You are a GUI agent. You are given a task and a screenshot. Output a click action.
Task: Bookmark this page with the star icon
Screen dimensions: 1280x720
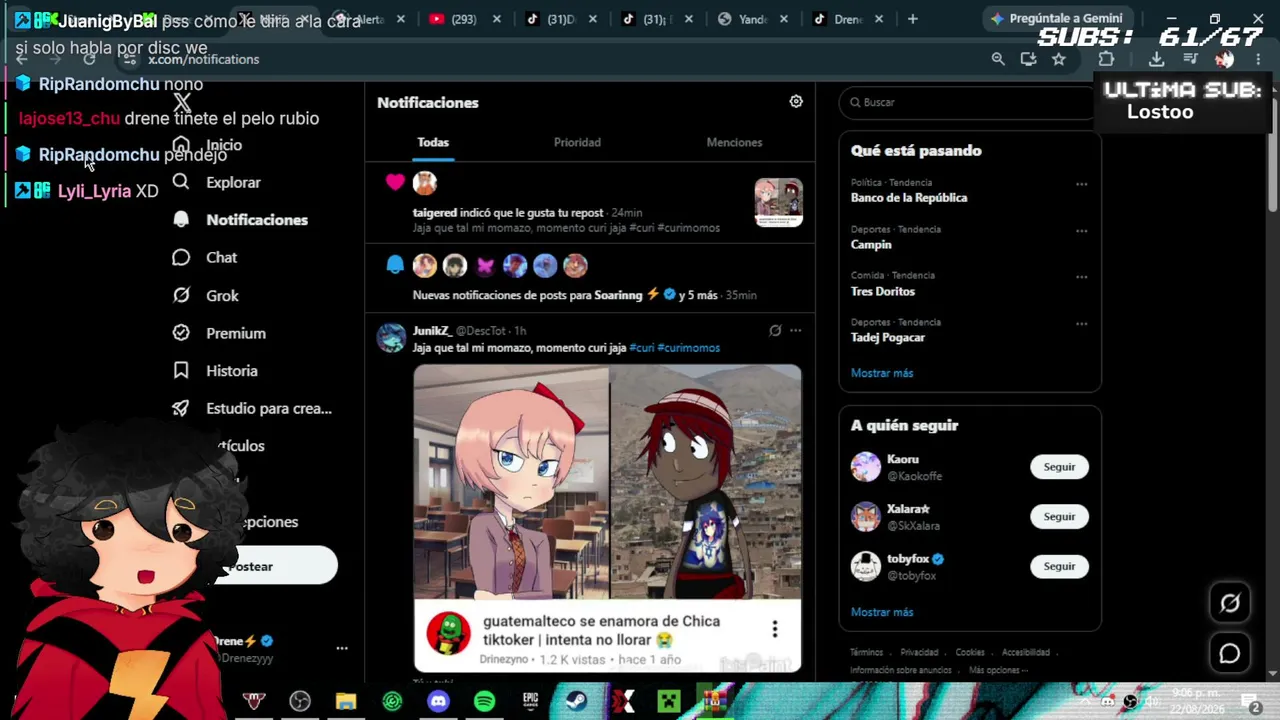pos(1059,59)
